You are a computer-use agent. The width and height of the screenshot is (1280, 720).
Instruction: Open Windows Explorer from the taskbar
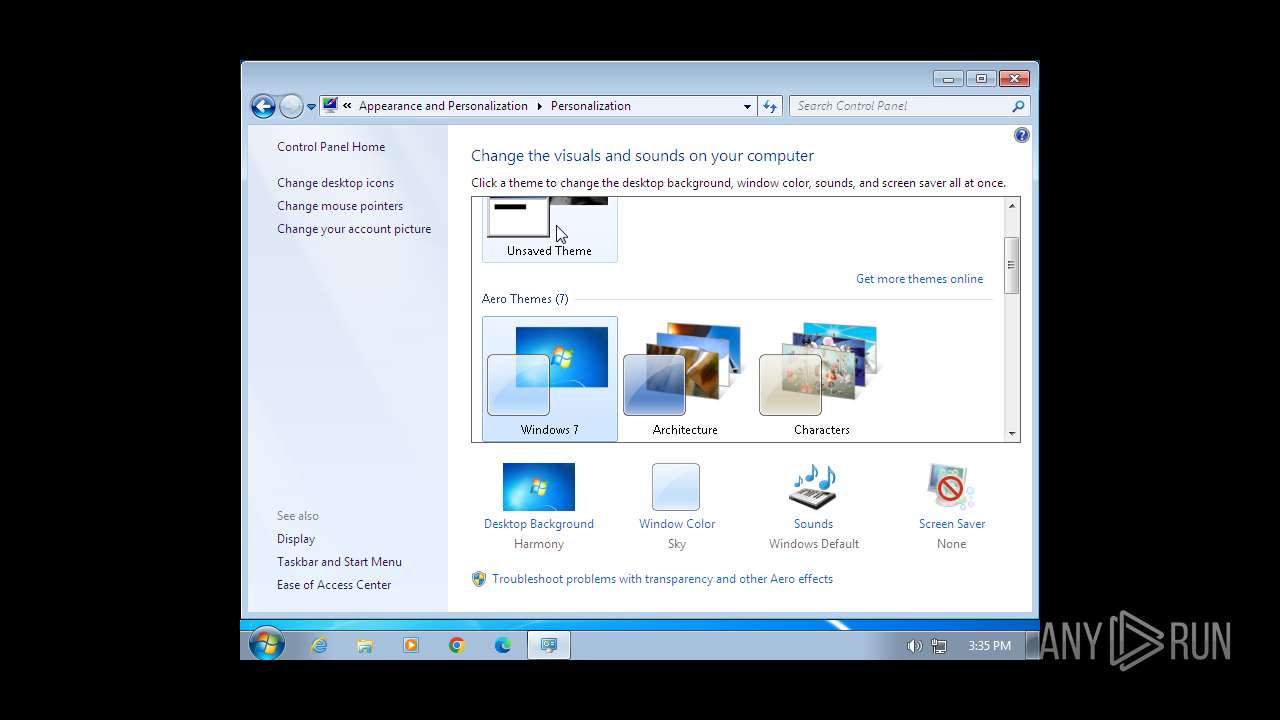tap(365, 645)
